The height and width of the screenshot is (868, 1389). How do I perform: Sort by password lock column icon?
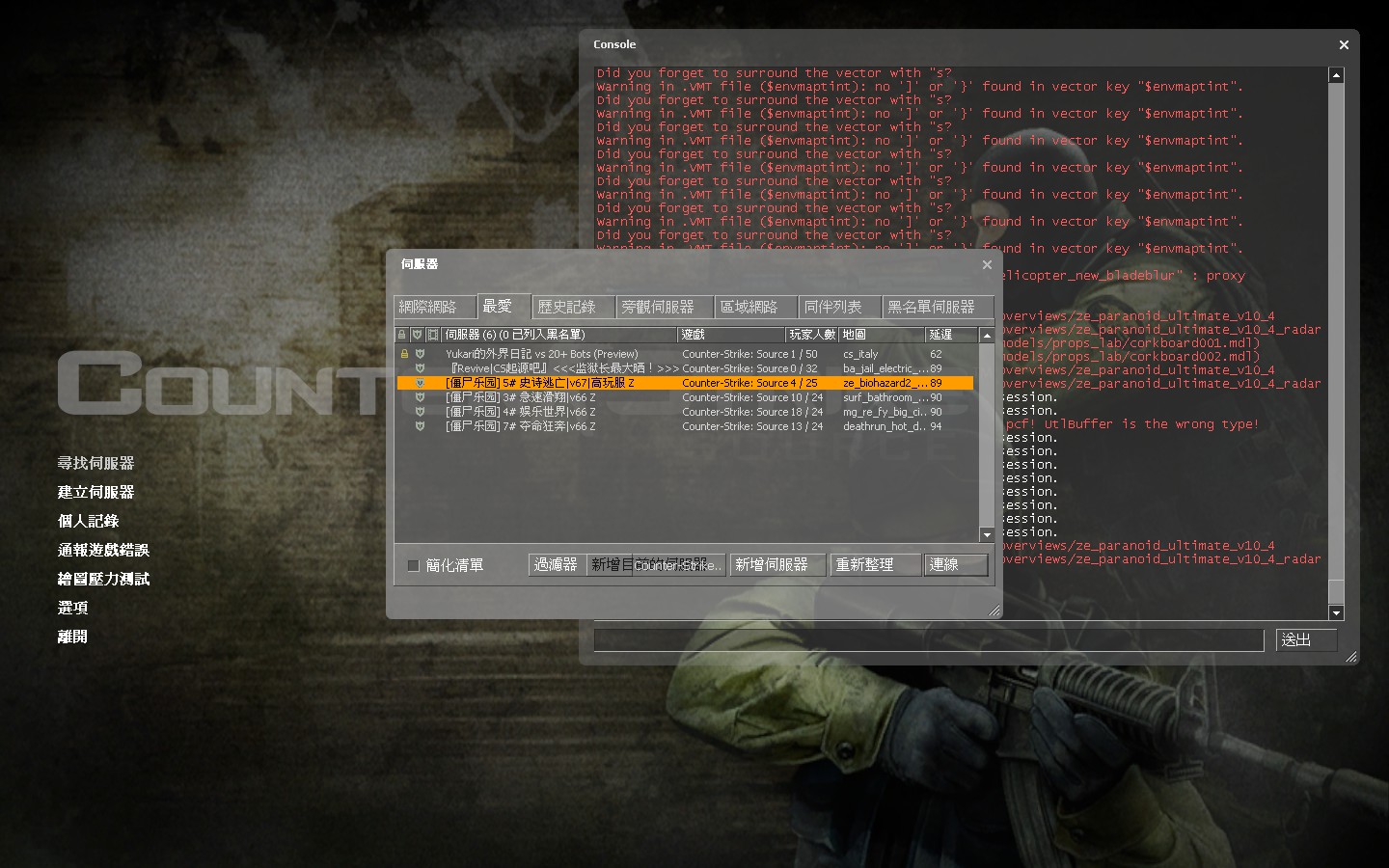pyautogui.click(x=402, y=335)
